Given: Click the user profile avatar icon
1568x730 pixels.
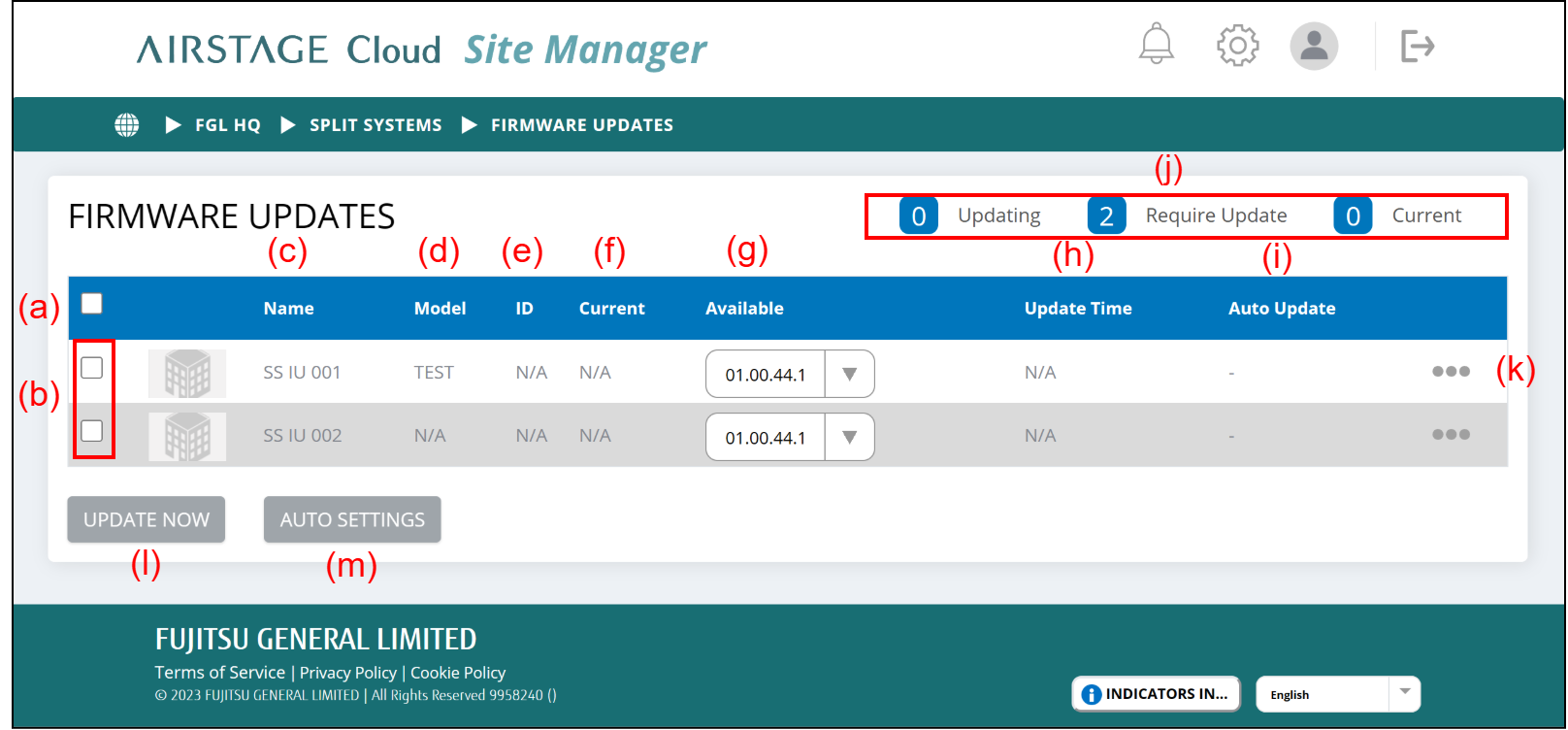Looking at the screenshot, I should (x=1314, y=46).
